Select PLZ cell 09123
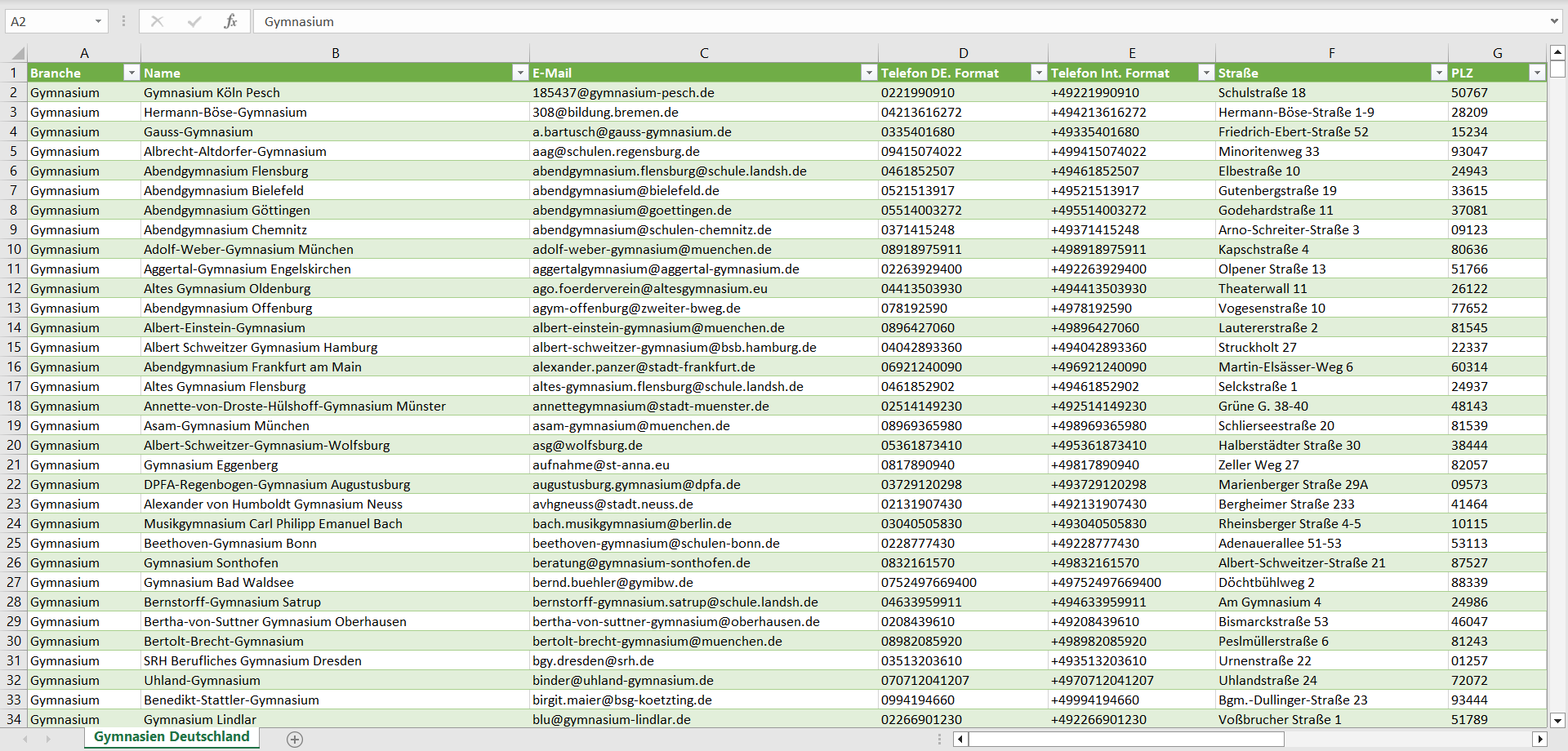Screen dimensions: 1568x751 1498,229
